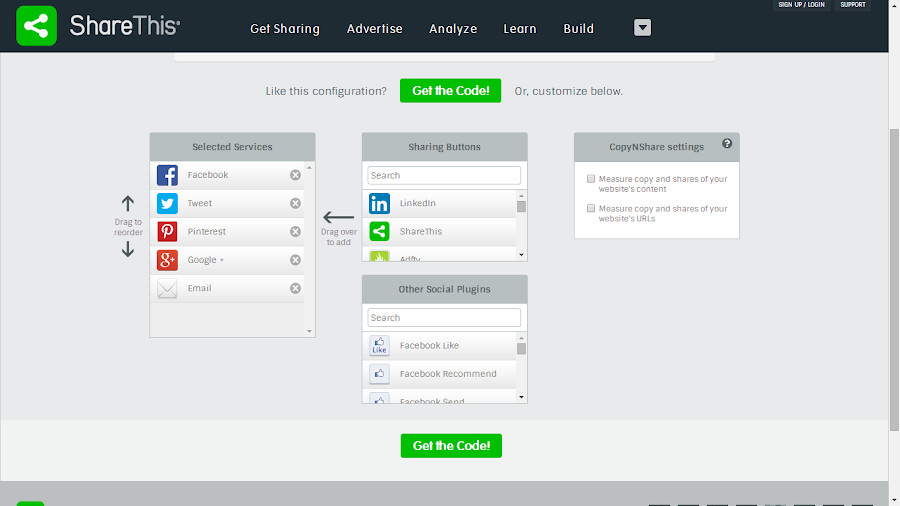Screen dimensions: 900x506
Task: Click Other Social Plugins scroll up arrow
Action: pyautogui.click(x=521, y=337)
